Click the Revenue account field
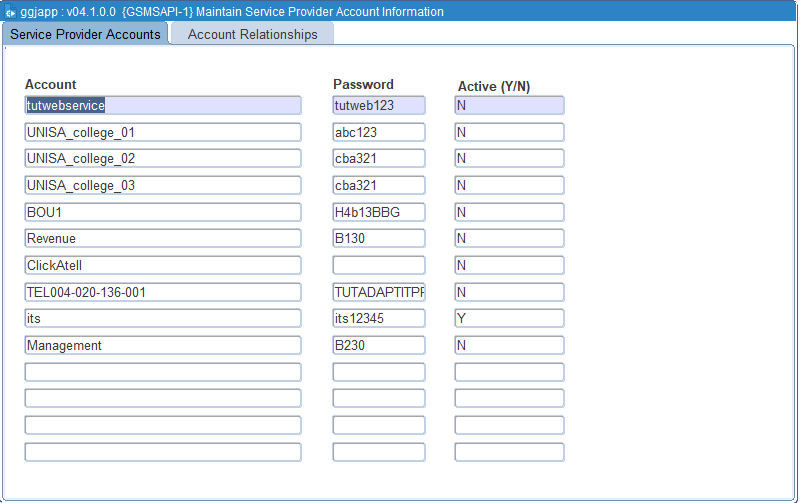This screenshot has height=503, width=801. pos(162,238)
